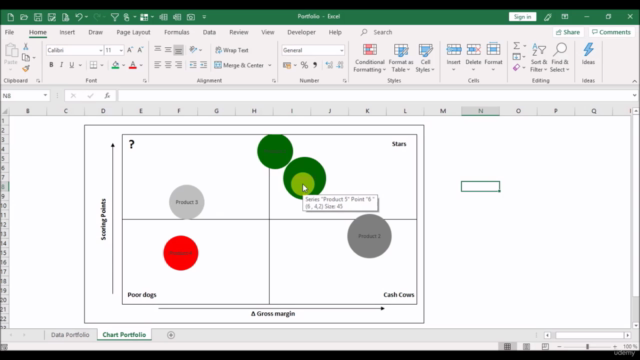
Task: Open Format as Table gallery
Action: [400, 58]
